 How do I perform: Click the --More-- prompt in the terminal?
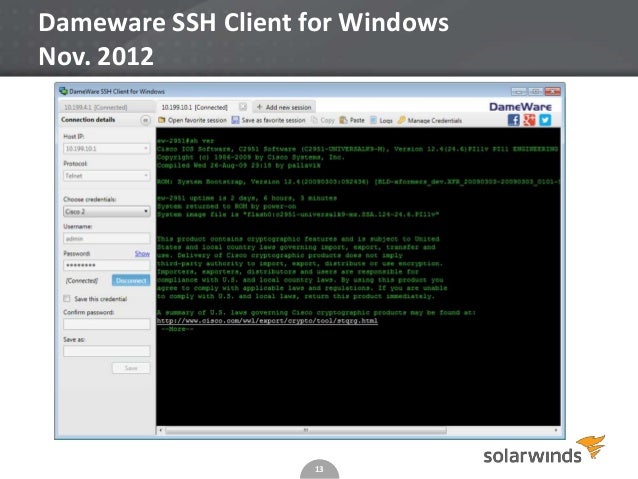tap(177, 329)
